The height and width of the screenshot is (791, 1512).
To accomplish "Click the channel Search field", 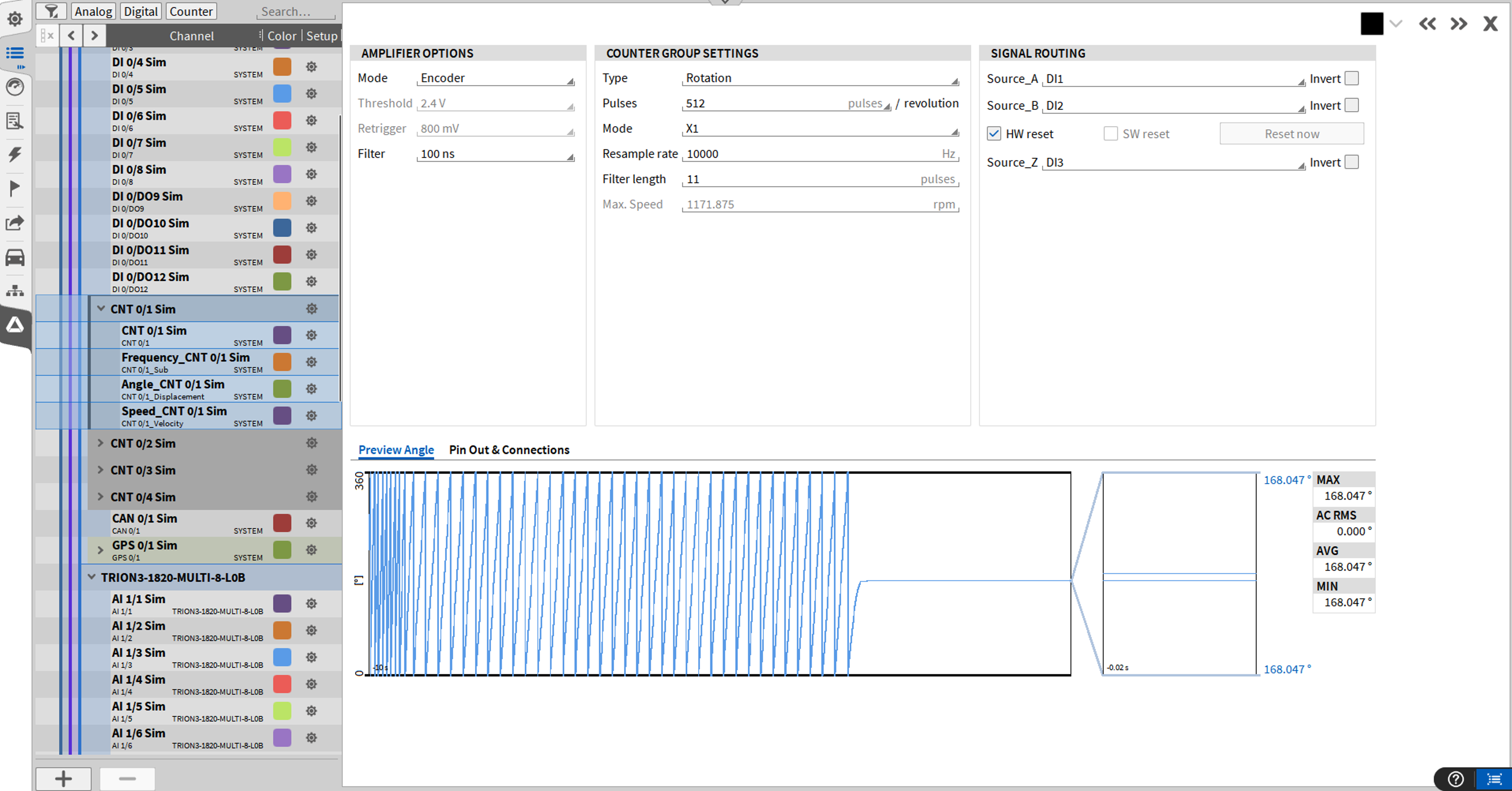I will tap(297, 12).
